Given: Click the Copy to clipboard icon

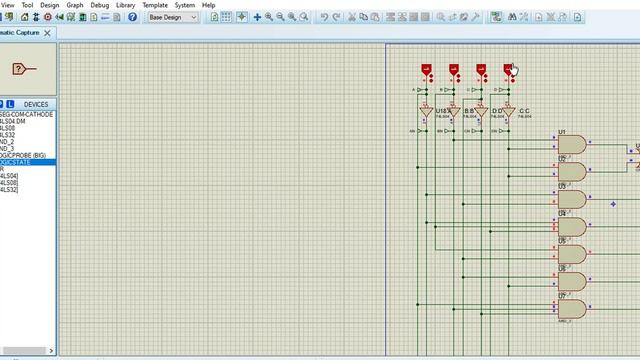Looking at the screenshot, I should 363,17.
